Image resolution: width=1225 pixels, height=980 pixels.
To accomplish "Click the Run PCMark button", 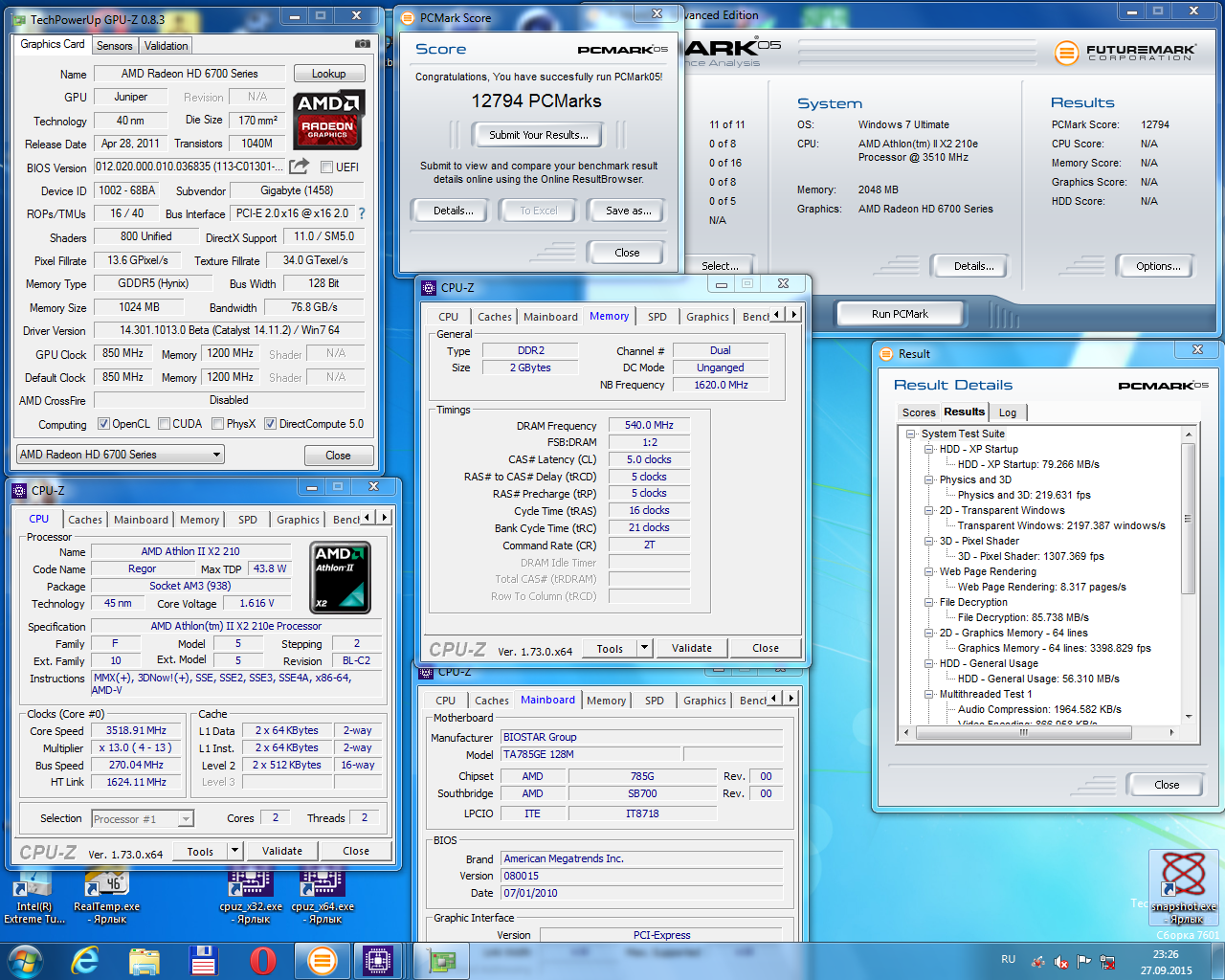I will [x=900, y=314].
